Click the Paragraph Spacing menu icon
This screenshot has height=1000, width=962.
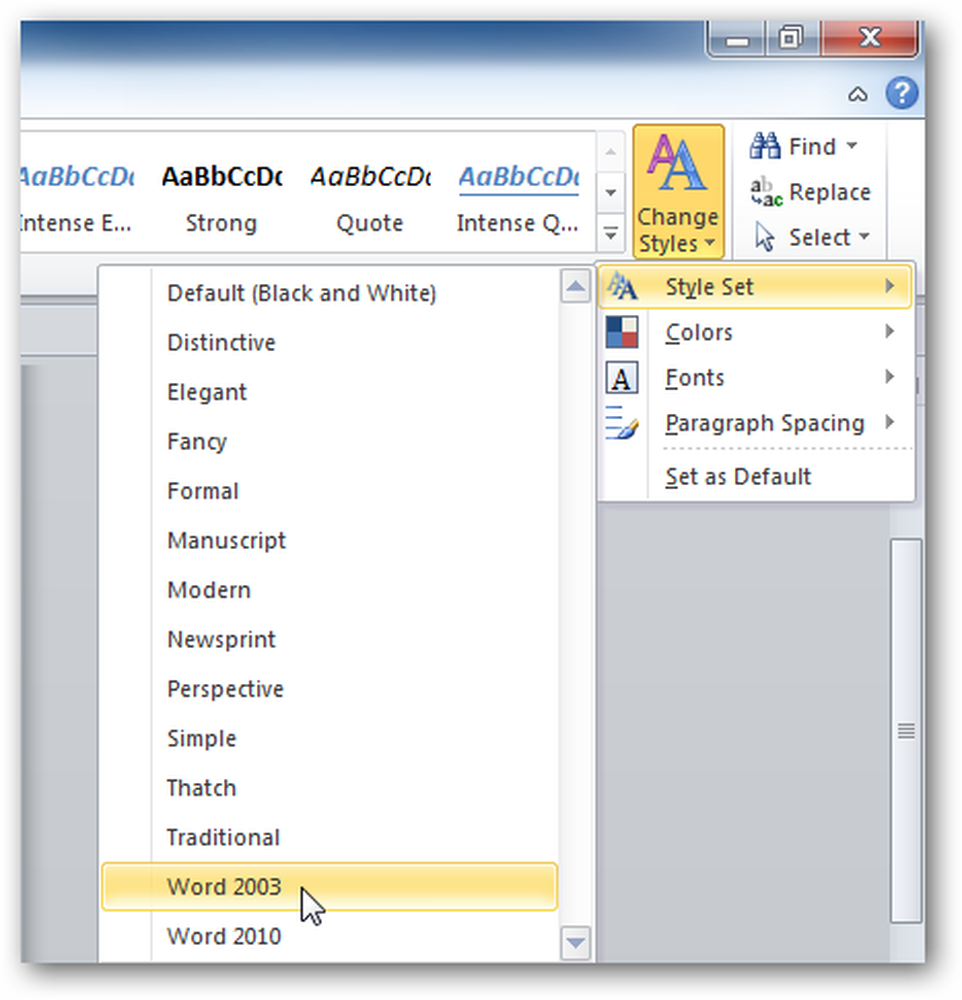(x=622, y=423)
